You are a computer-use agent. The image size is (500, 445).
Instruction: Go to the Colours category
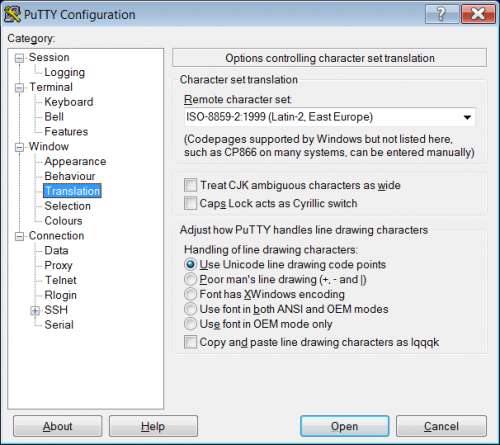(x=63, y=221)
